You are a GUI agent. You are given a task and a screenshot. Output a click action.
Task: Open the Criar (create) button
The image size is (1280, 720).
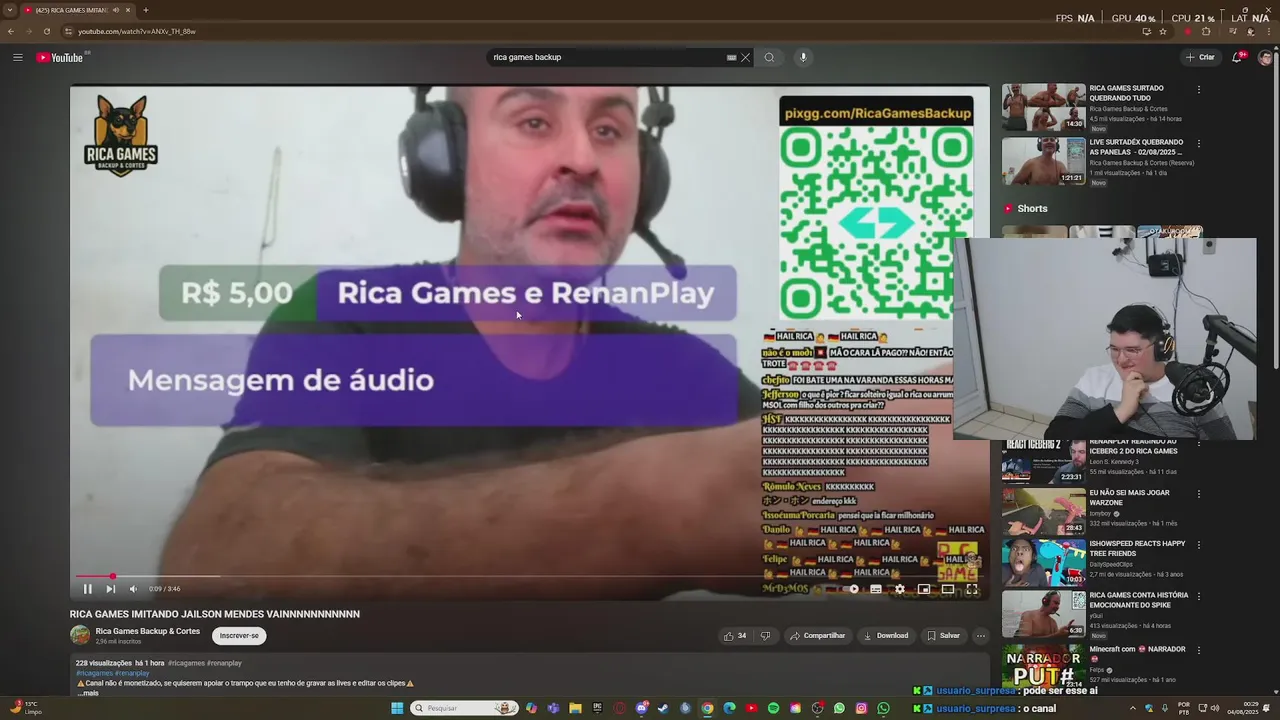click(1200, 57)
